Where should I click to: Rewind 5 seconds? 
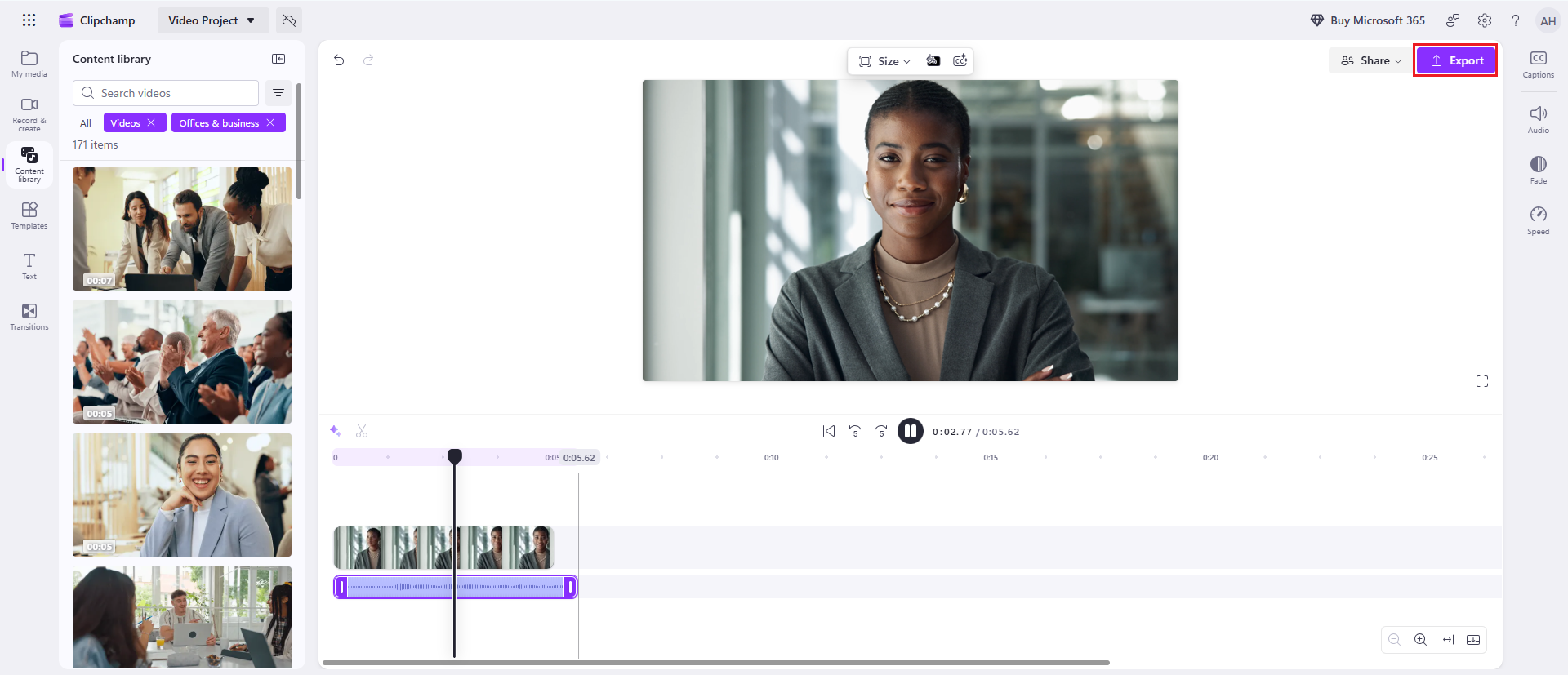(855, 431)
